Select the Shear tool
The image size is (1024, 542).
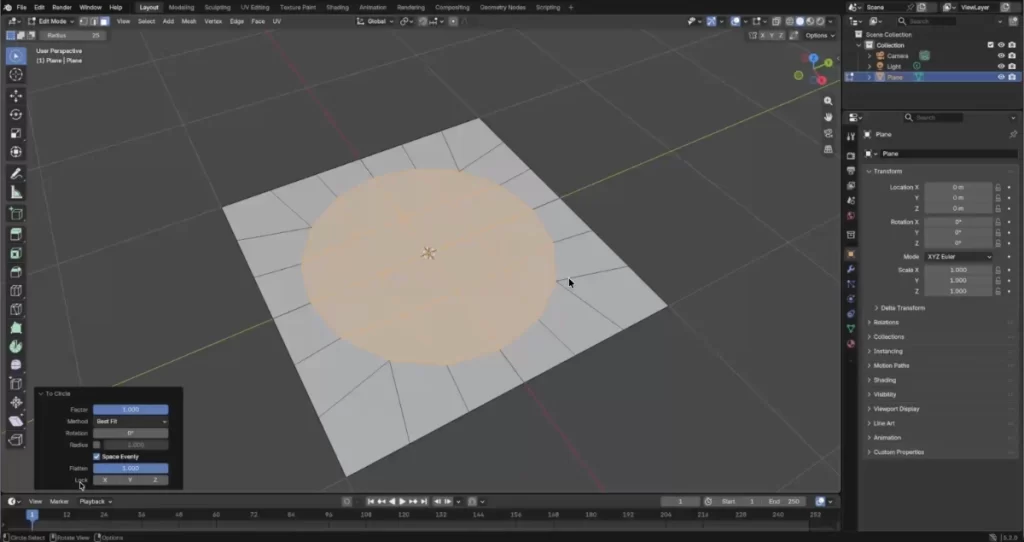click(16, 421)
